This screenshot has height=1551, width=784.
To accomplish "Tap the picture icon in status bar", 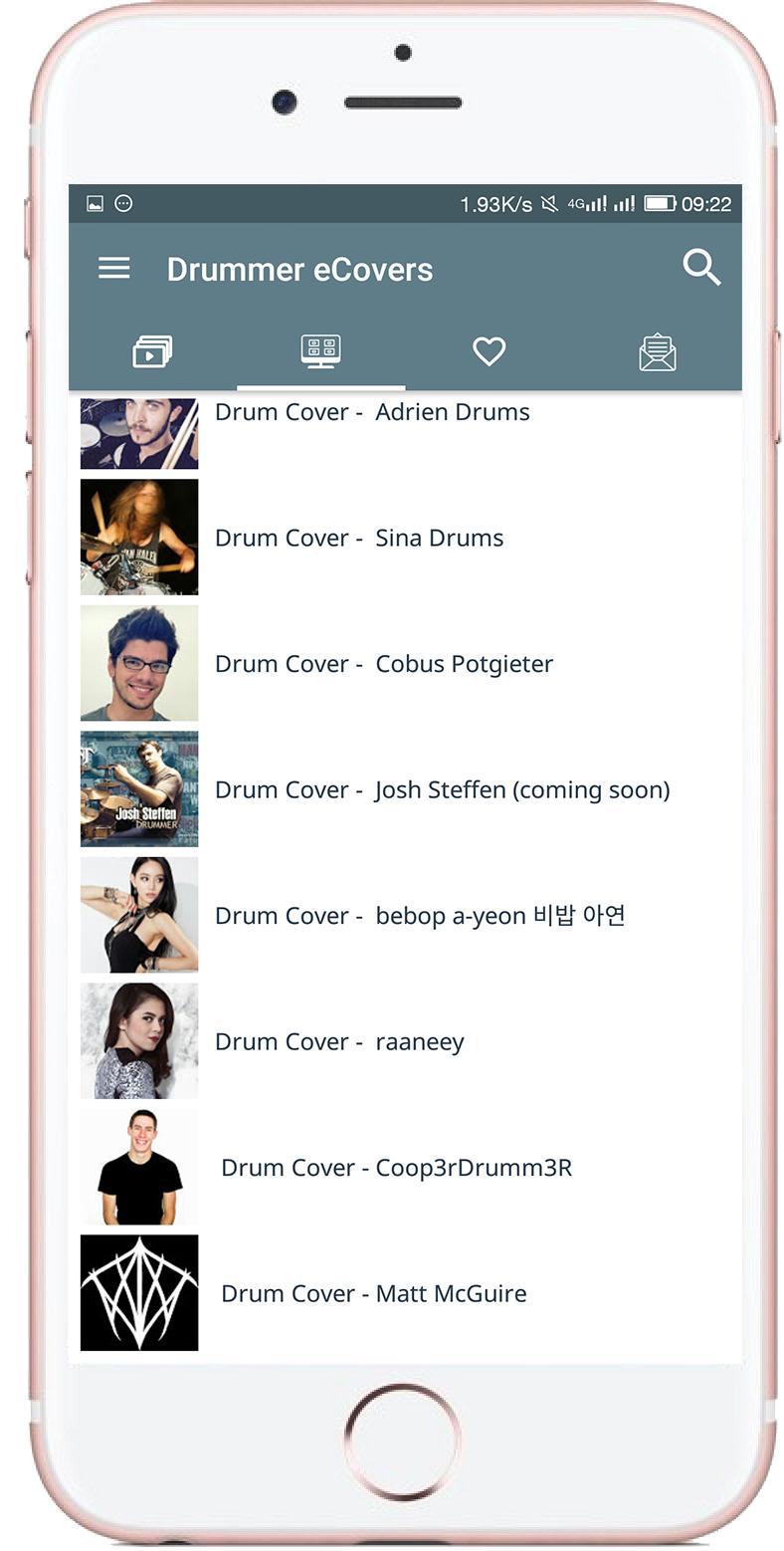I will (x=95, y=203).
